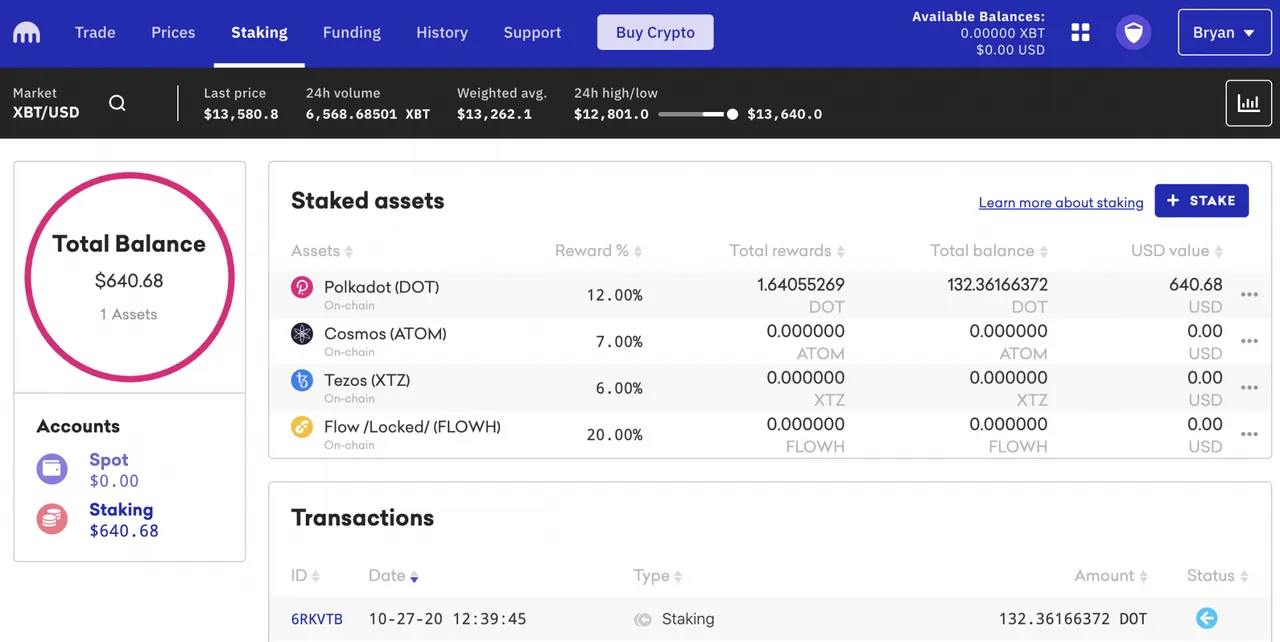Click the Flow /Locked/ (FLOWH) asset name
This screenshot has height=642, width=1280.
pyautogui.click(x=412, y=427)
